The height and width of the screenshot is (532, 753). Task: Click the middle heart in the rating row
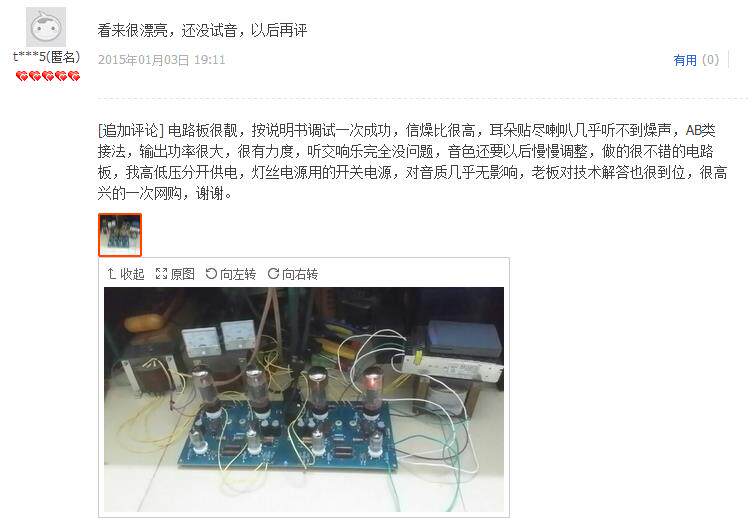click(x=48, y=76)
